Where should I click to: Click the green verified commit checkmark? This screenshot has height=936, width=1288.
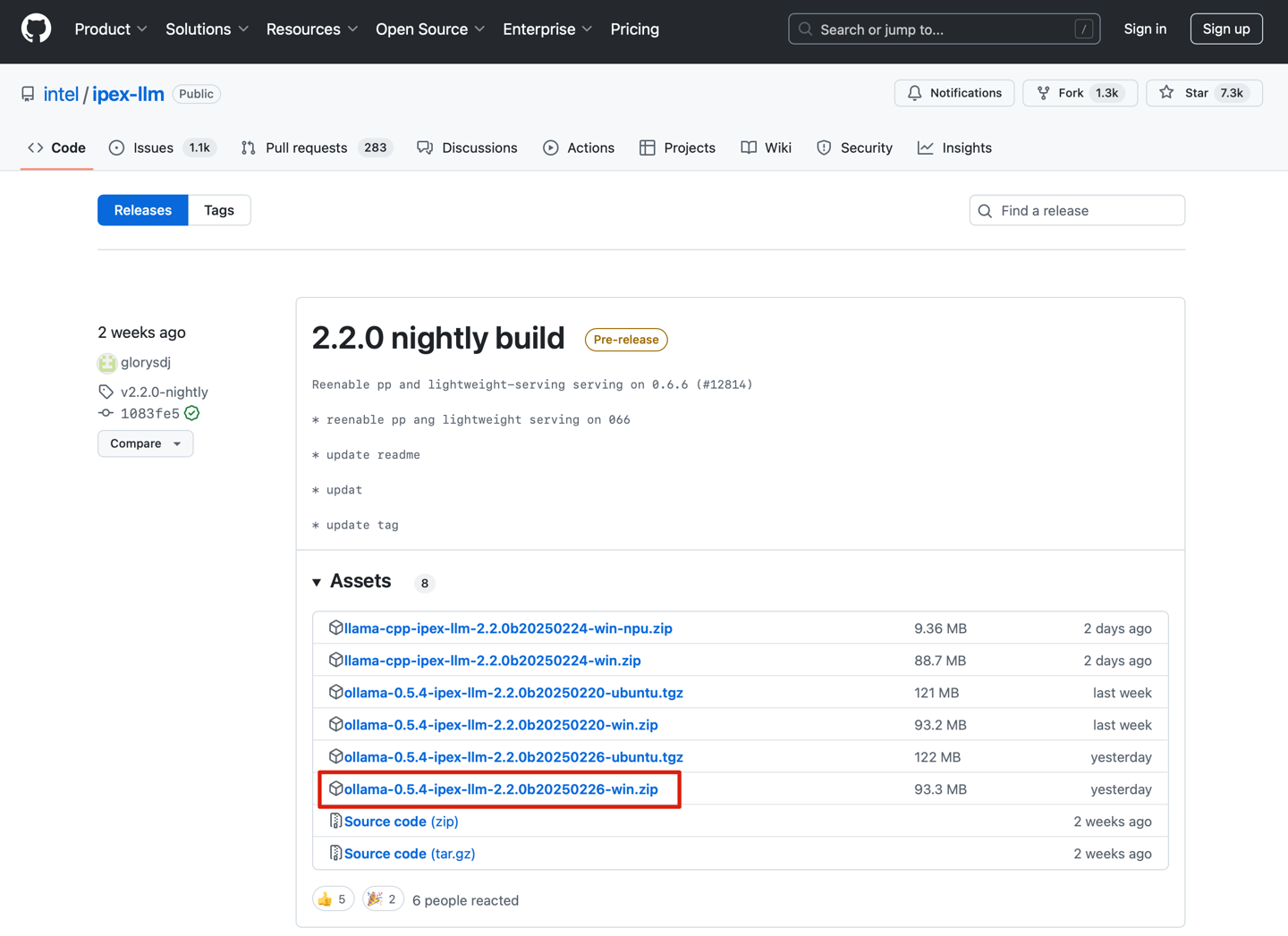(x=192, y=413)
